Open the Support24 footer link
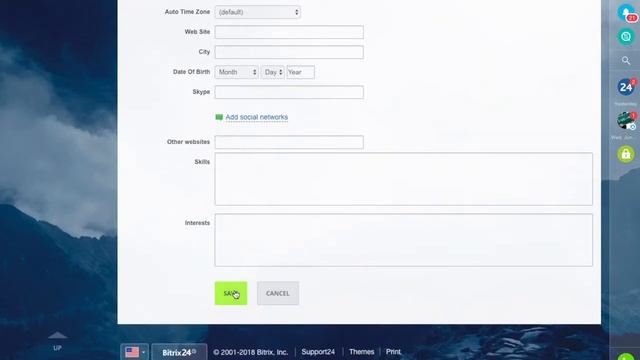The width and height of the screenshot is (640, 360). [x=318, y=352]
